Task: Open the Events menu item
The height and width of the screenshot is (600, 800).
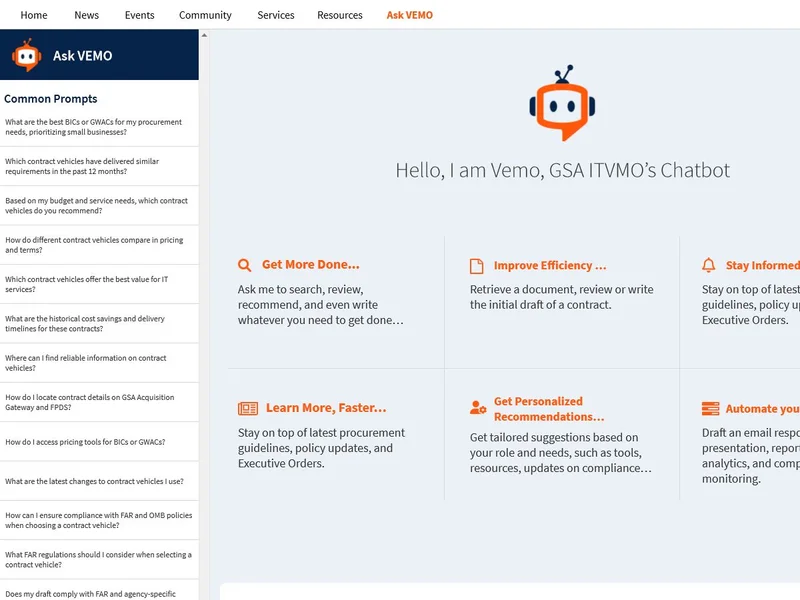Action: [x=139, y=15]
